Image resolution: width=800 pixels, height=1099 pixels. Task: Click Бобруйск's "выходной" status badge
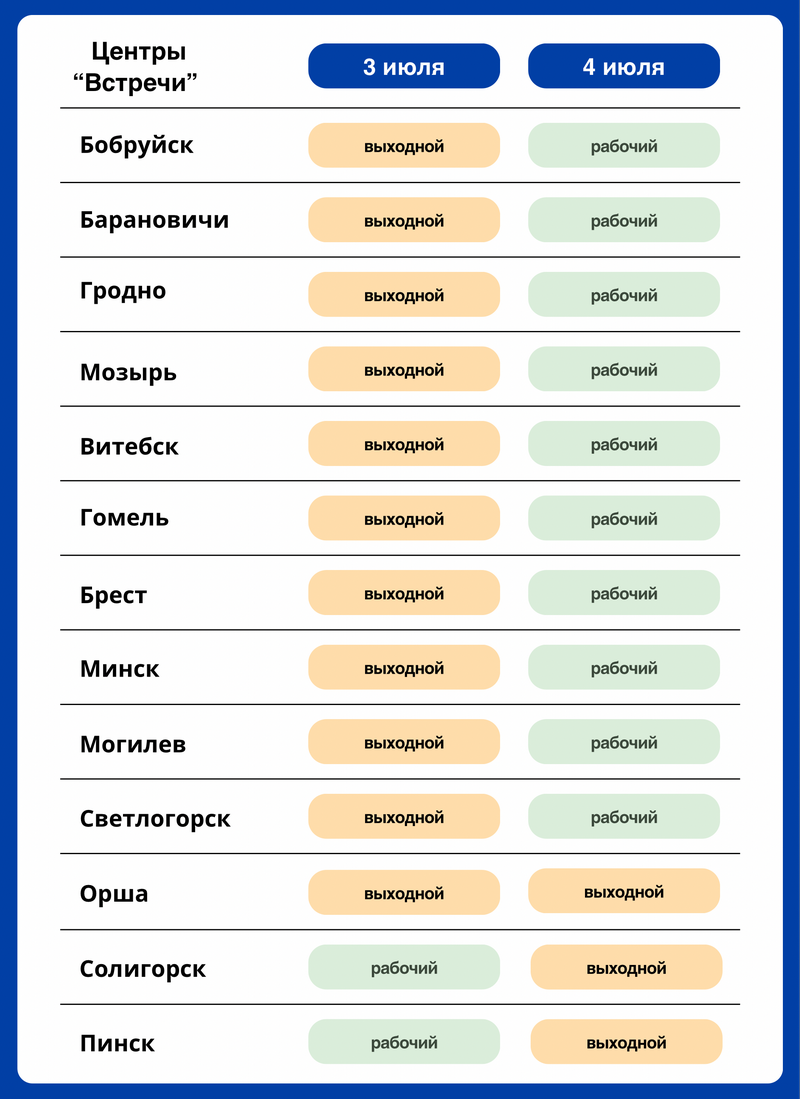click(x=403, y=146)
